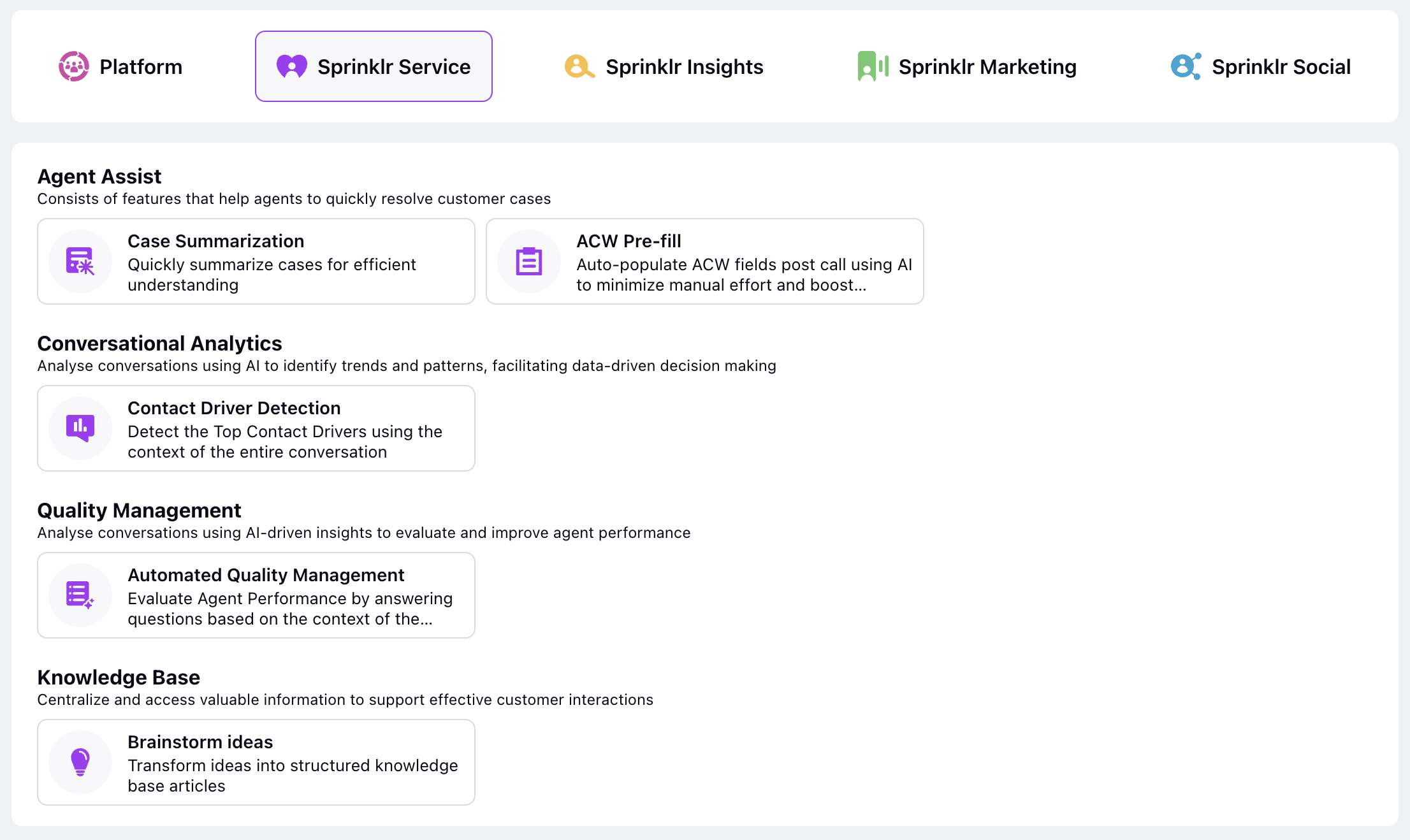
Task: Go to the Sprinklr Marketing tab
Action: 967,66
